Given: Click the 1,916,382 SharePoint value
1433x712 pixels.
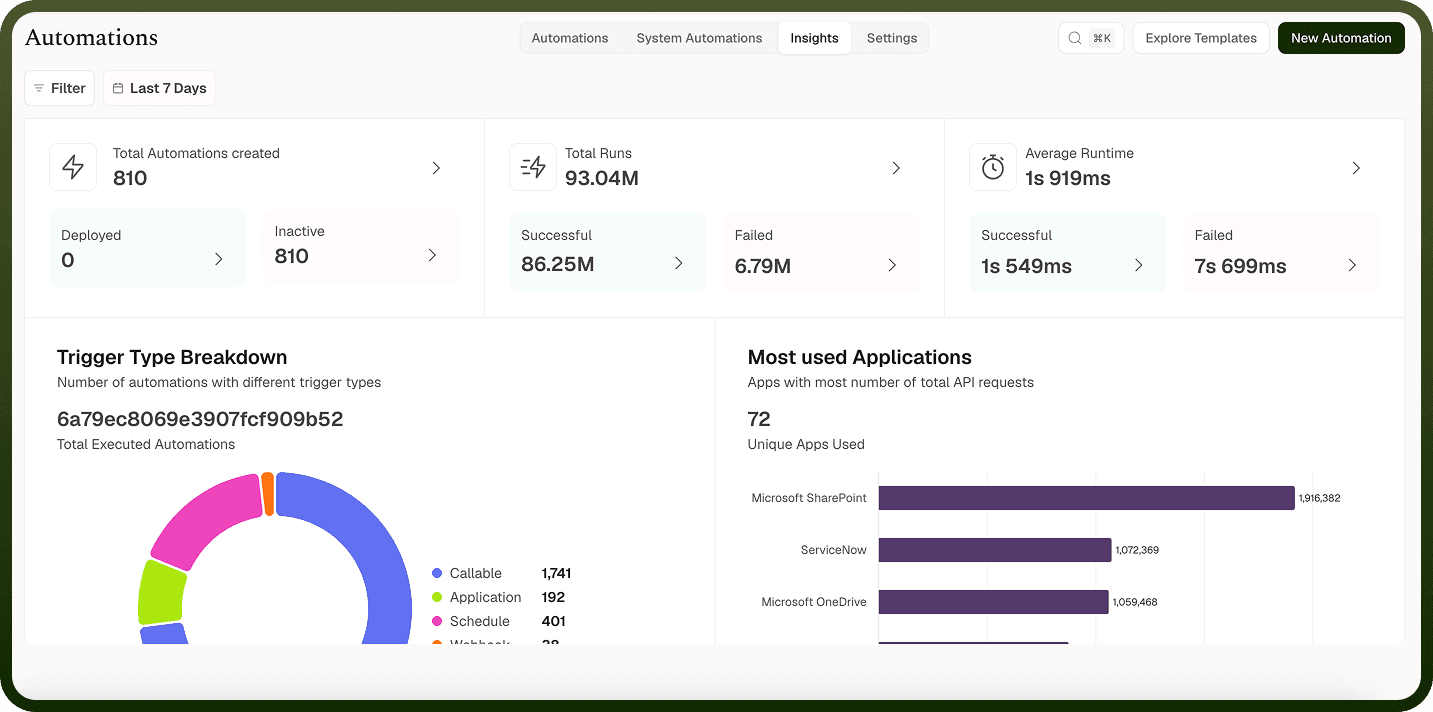Looking at the screenshot, I should (1319, 498).
